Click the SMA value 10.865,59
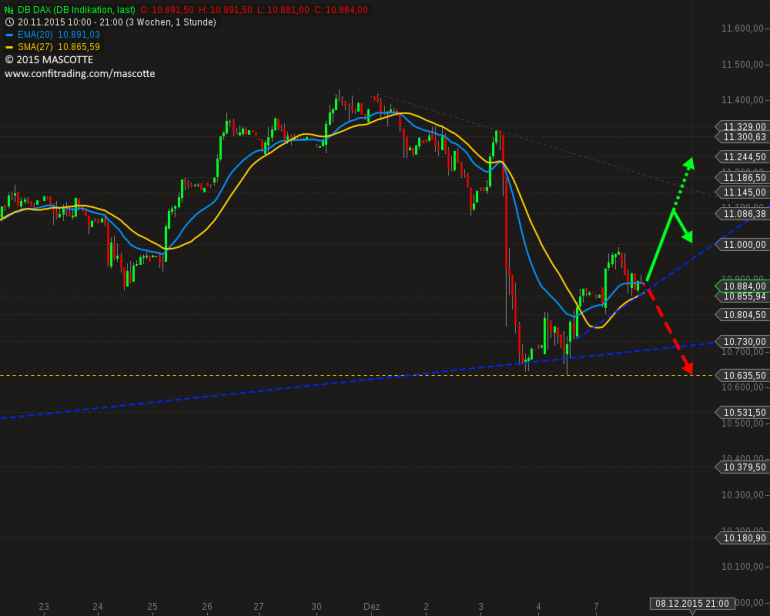Viewport: 770px width, 616px height. click(79, 47)
